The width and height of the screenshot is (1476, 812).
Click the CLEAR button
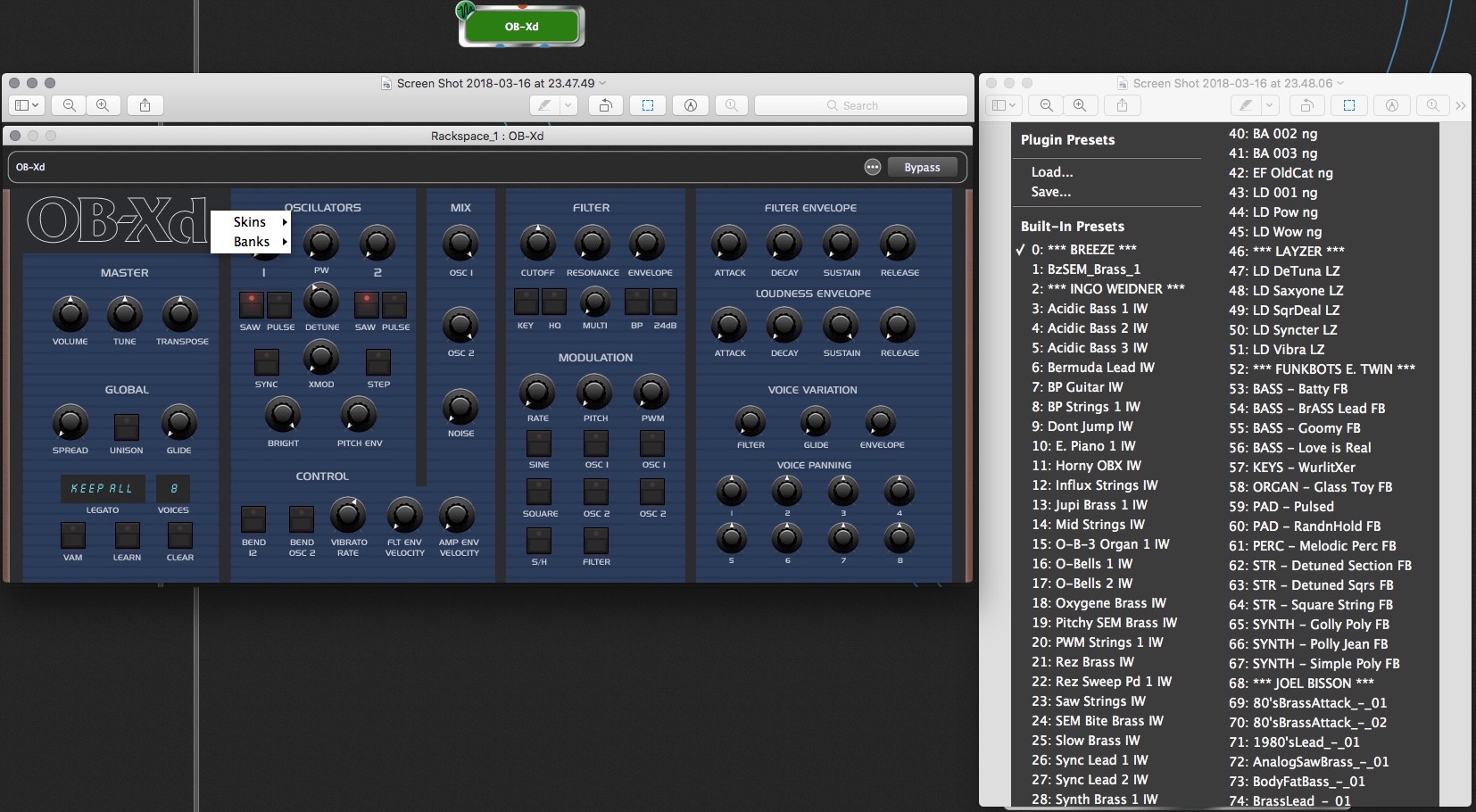click(180, 535)
